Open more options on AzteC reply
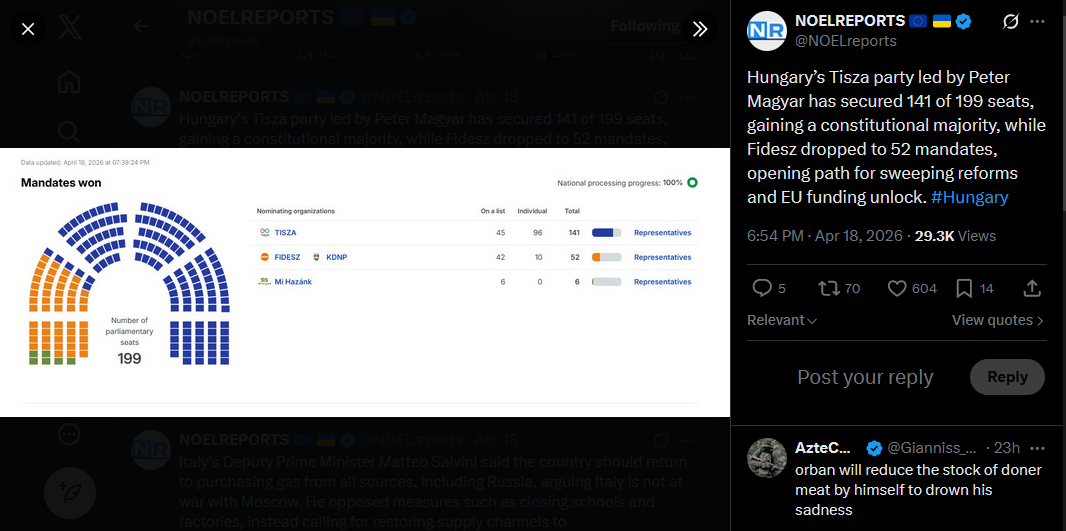 pyautogui.click(x=1037, y=448)
